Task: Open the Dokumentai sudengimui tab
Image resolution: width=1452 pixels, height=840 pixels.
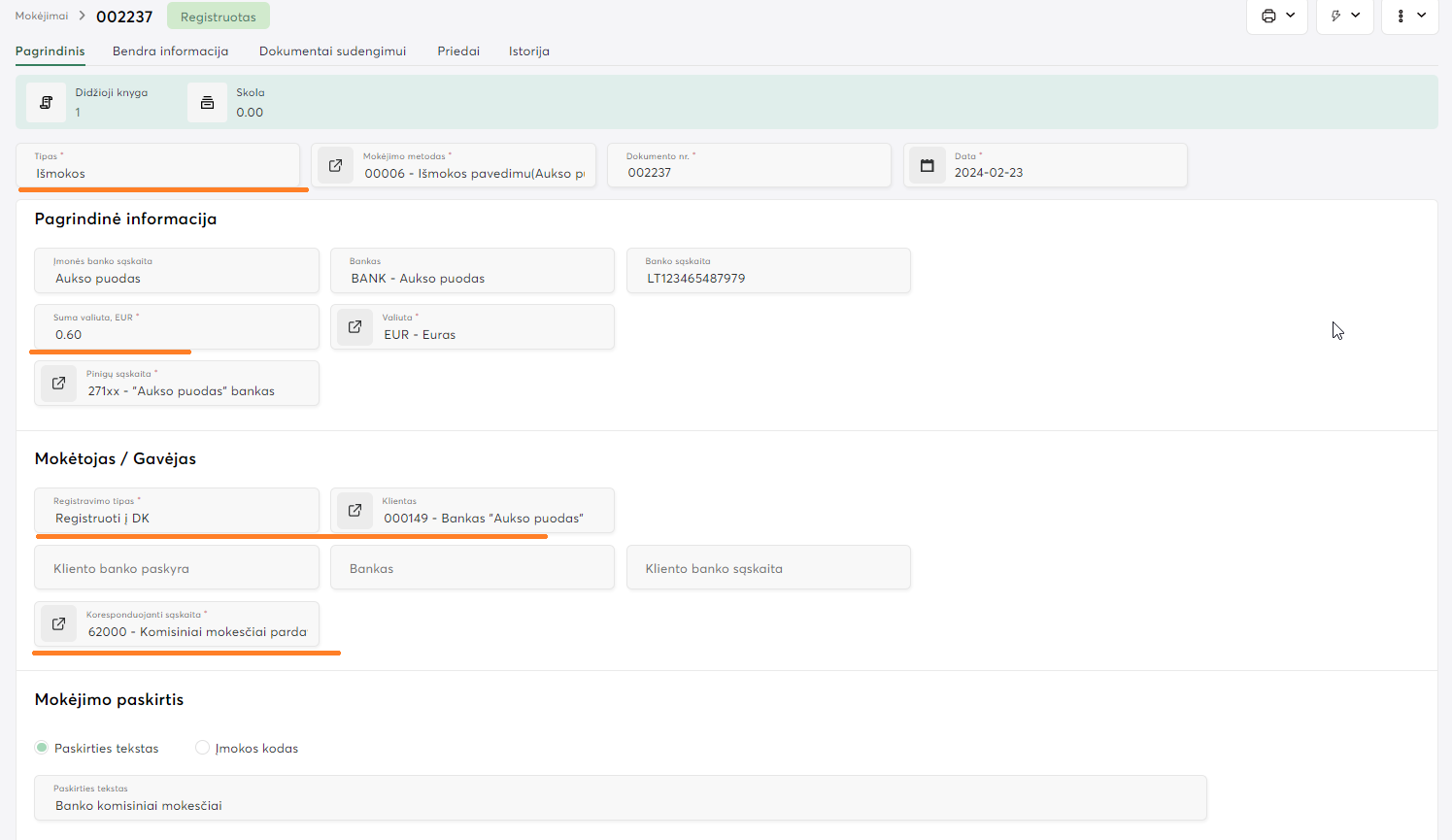Action: point(332,51)
